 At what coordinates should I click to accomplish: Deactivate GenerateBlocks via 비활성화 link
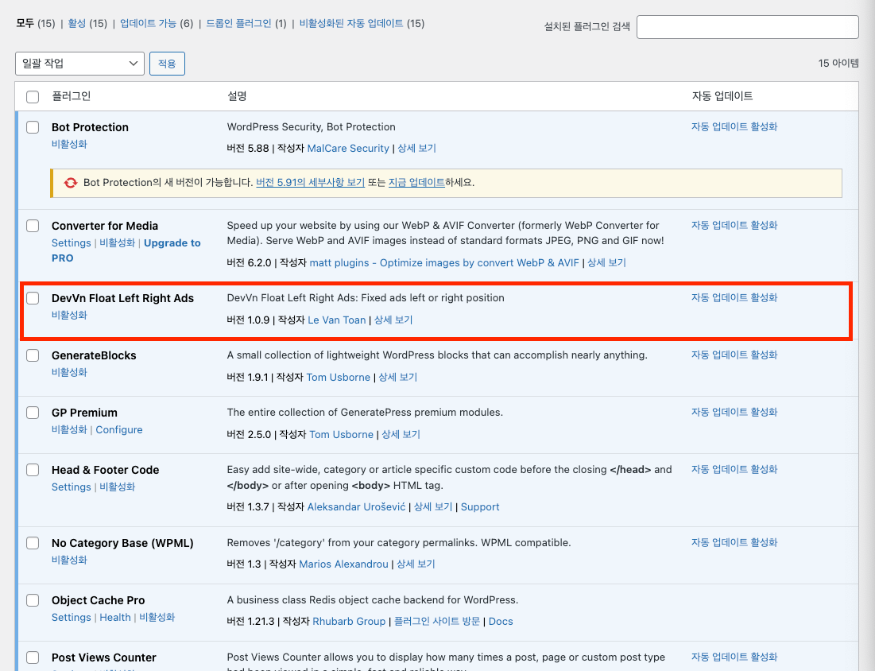(69, 373)
